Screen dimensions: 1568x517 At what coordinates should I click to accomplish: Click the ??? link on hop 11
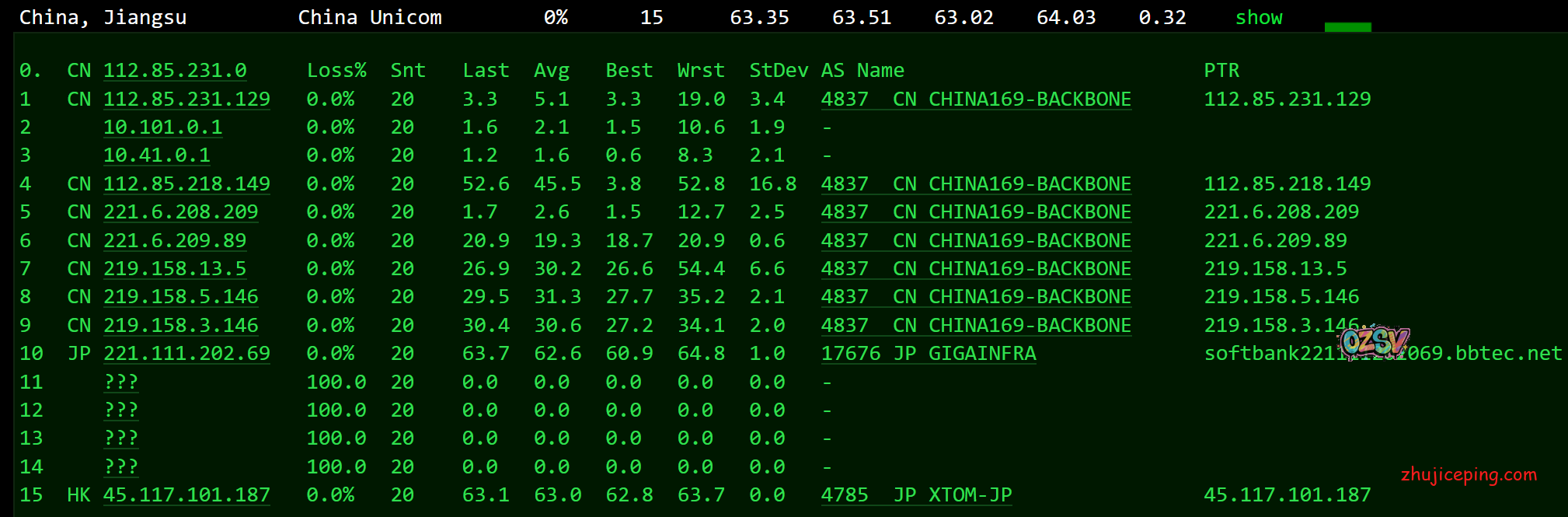click(x=121, y=383)
